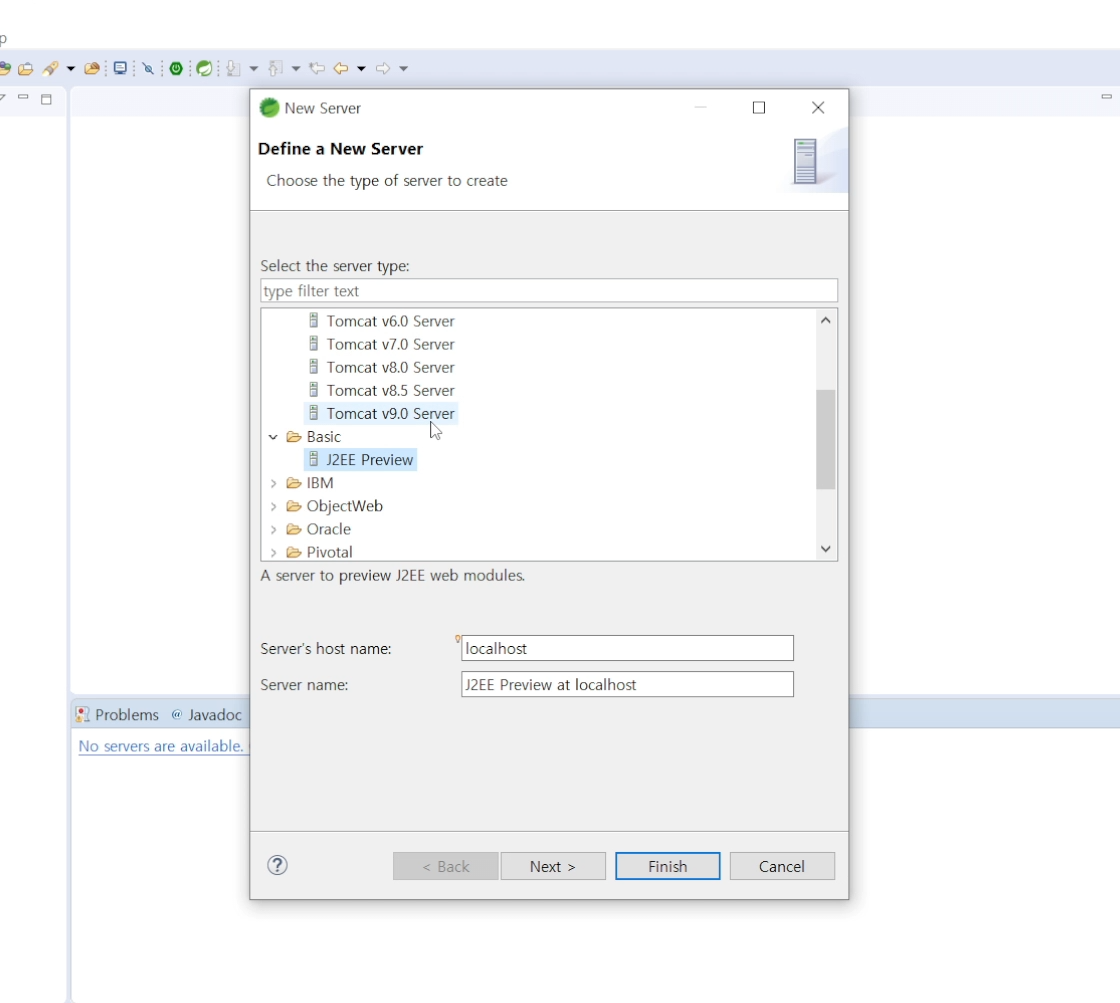Click the Search flashlight toolbar icon
1120x1003 pixels.
[50, 69]
